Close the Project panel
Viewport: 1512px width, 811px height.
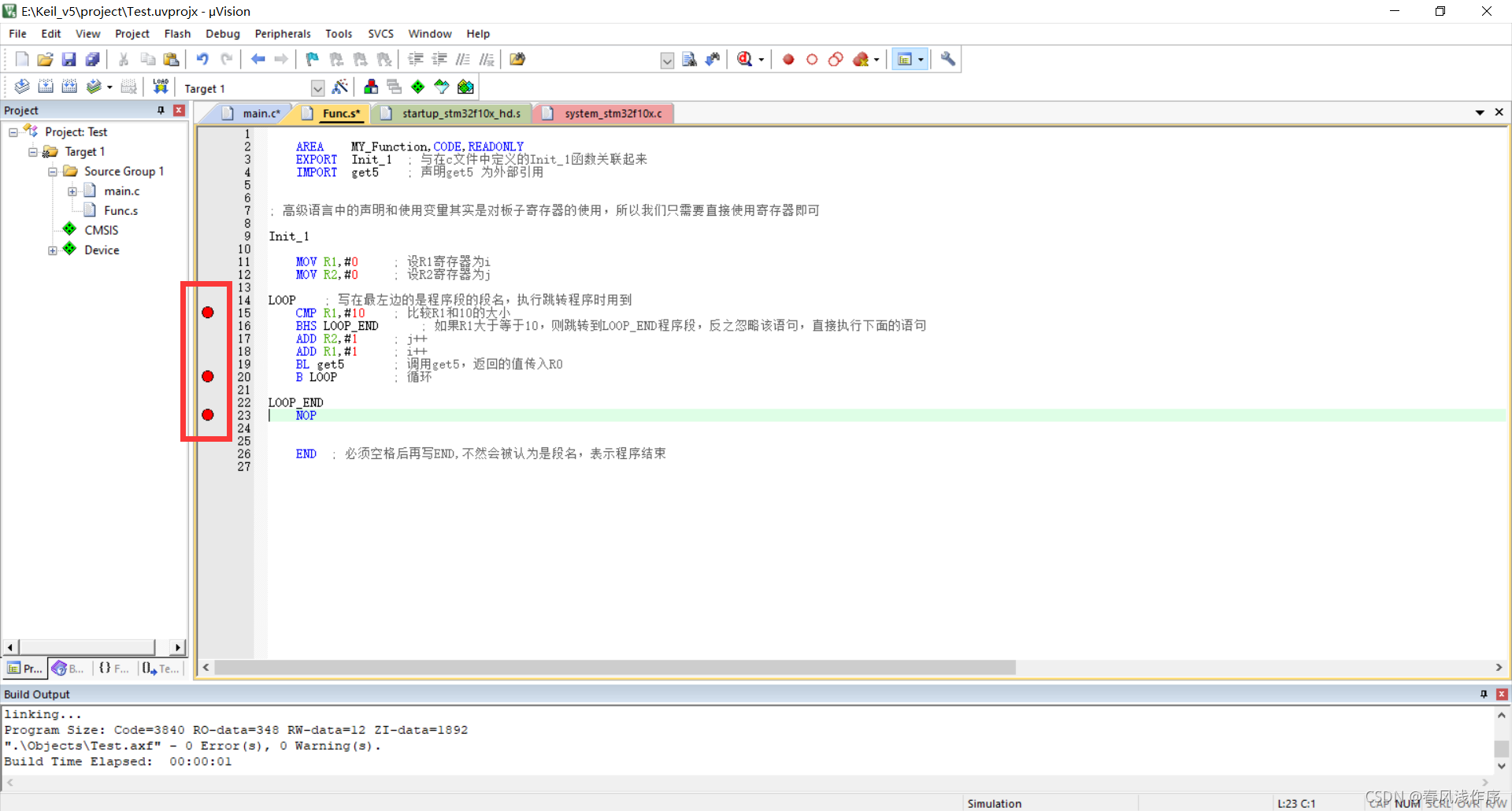179,110
